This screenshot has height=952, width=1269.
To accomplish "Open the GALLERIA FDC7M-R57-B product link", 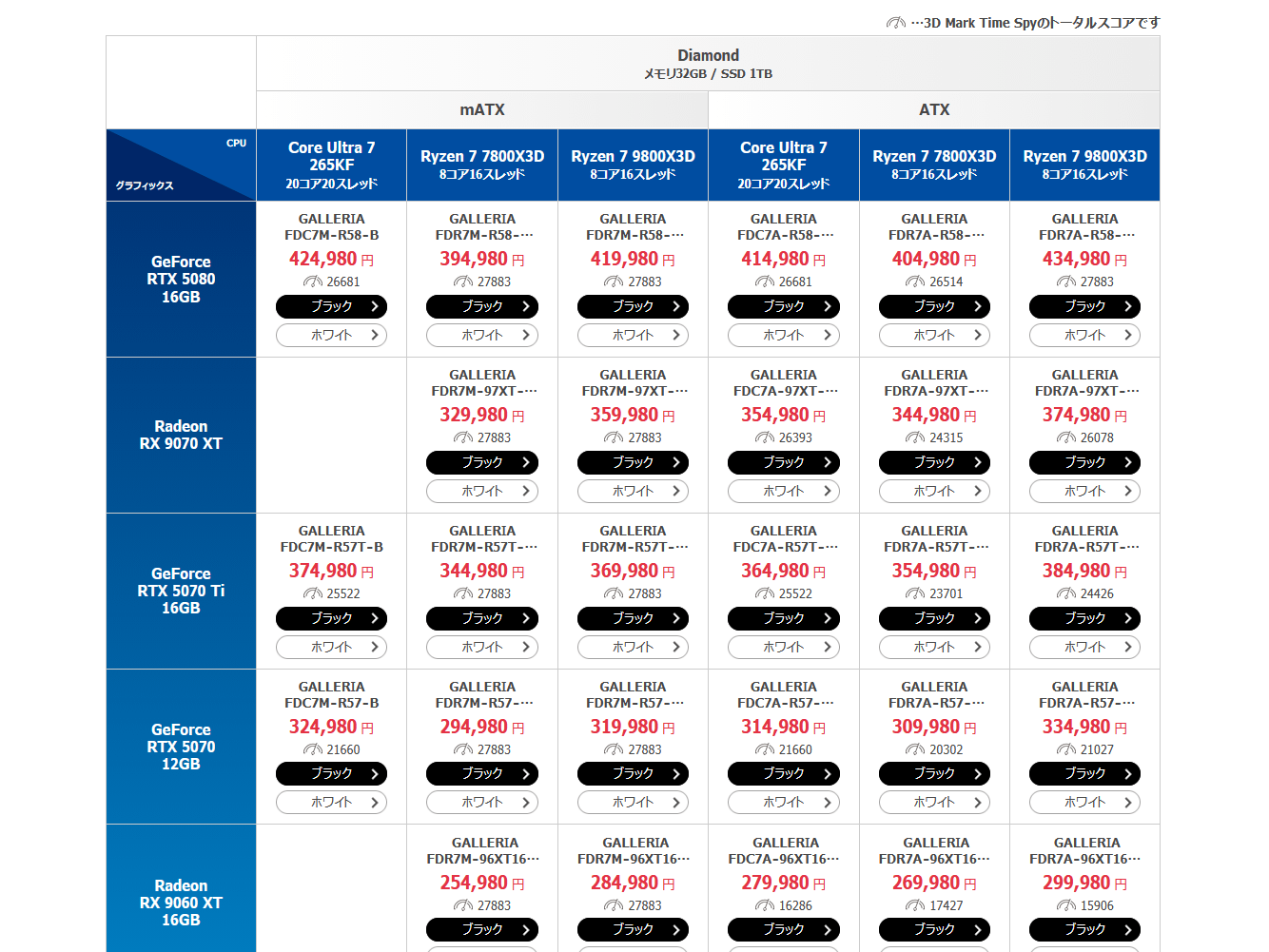I will coord(331,695).
